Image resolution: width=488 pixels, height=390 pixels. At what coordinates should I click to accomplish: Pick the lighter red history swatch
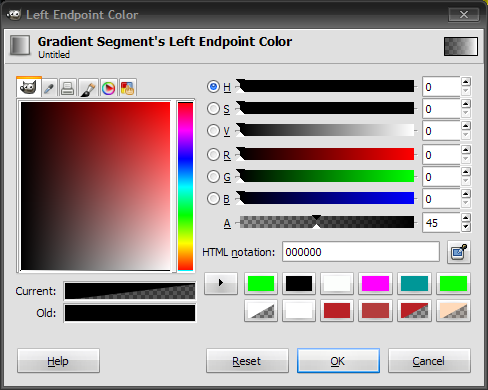coord(375,311)
